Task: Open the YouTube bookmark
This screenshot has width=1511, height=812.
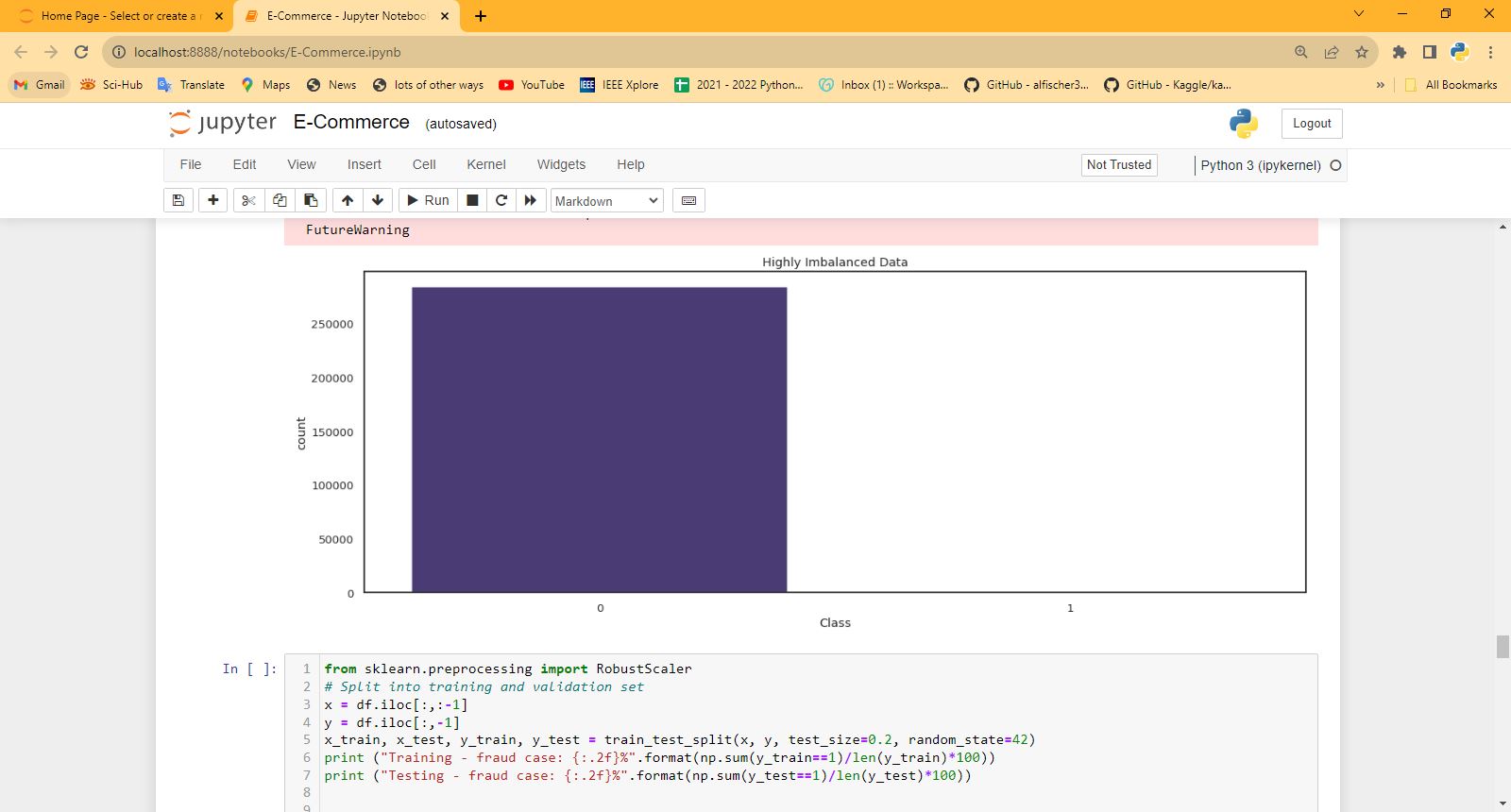Action: point(532,85)
